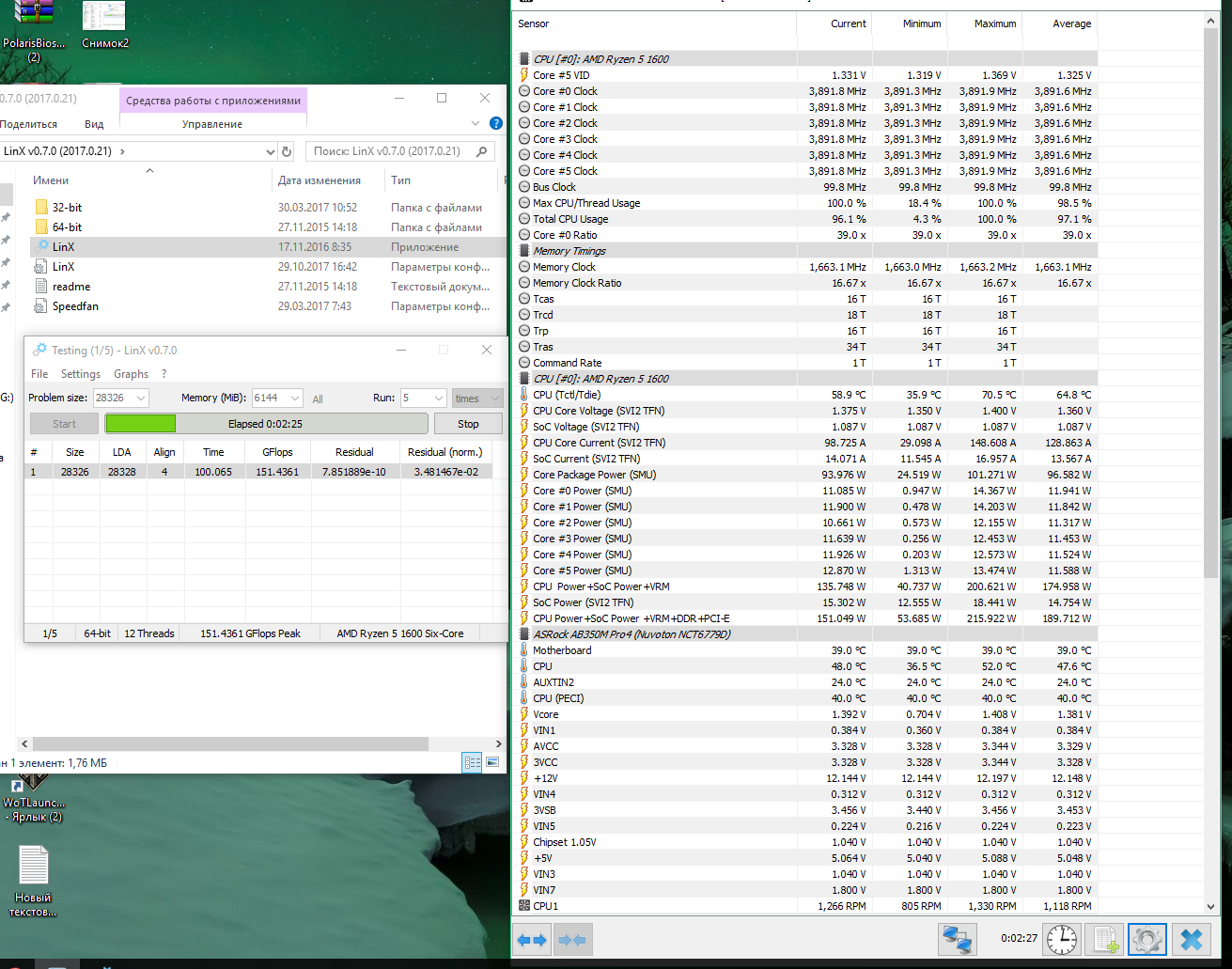Viewport: 1232px width, 969px height.
Task: Open Explorer help question mark icon
Action: (496, 123)
